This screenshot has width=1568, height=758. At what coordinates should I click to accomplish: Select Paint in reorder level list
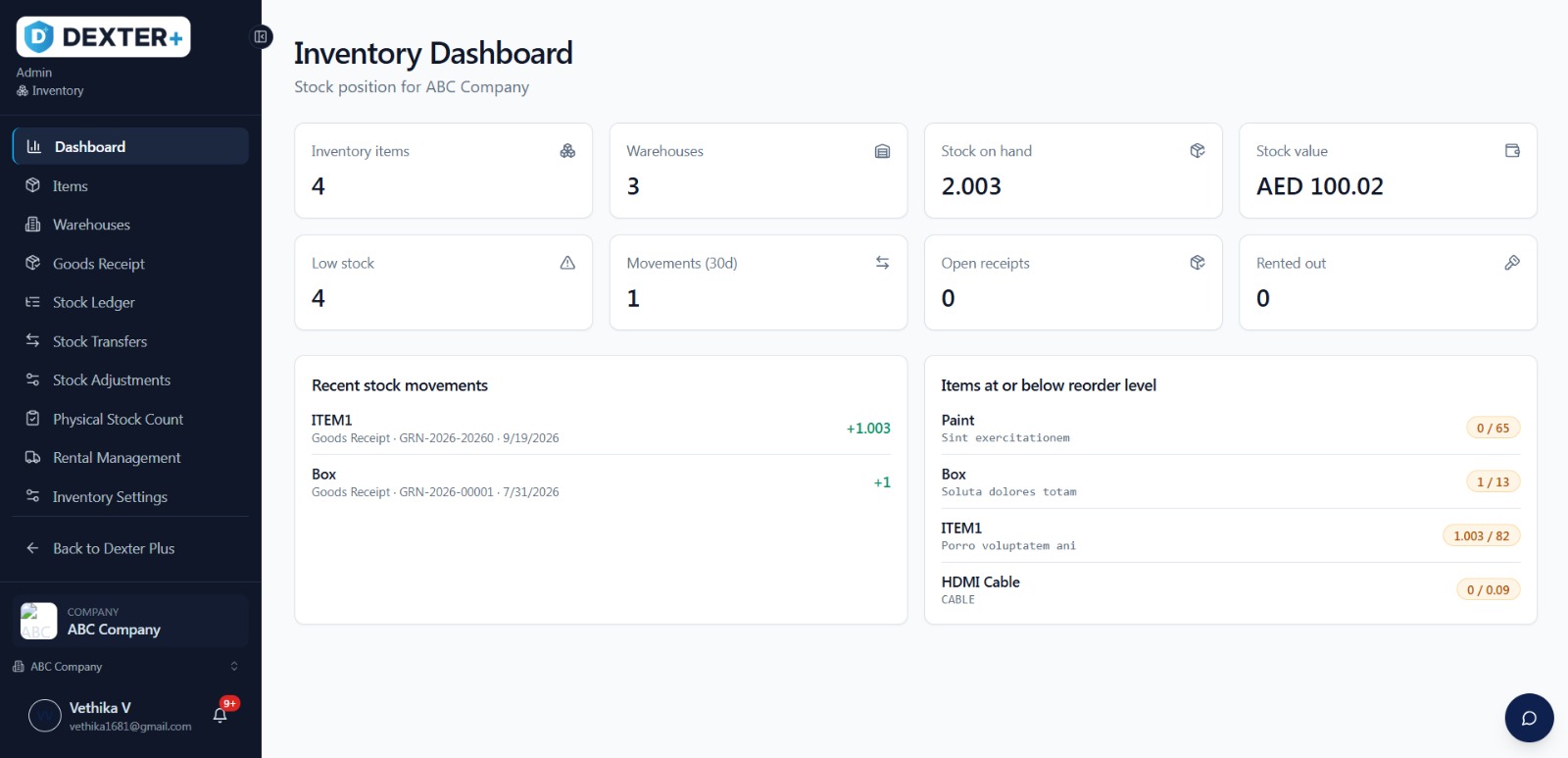[x=1231, y=429]
